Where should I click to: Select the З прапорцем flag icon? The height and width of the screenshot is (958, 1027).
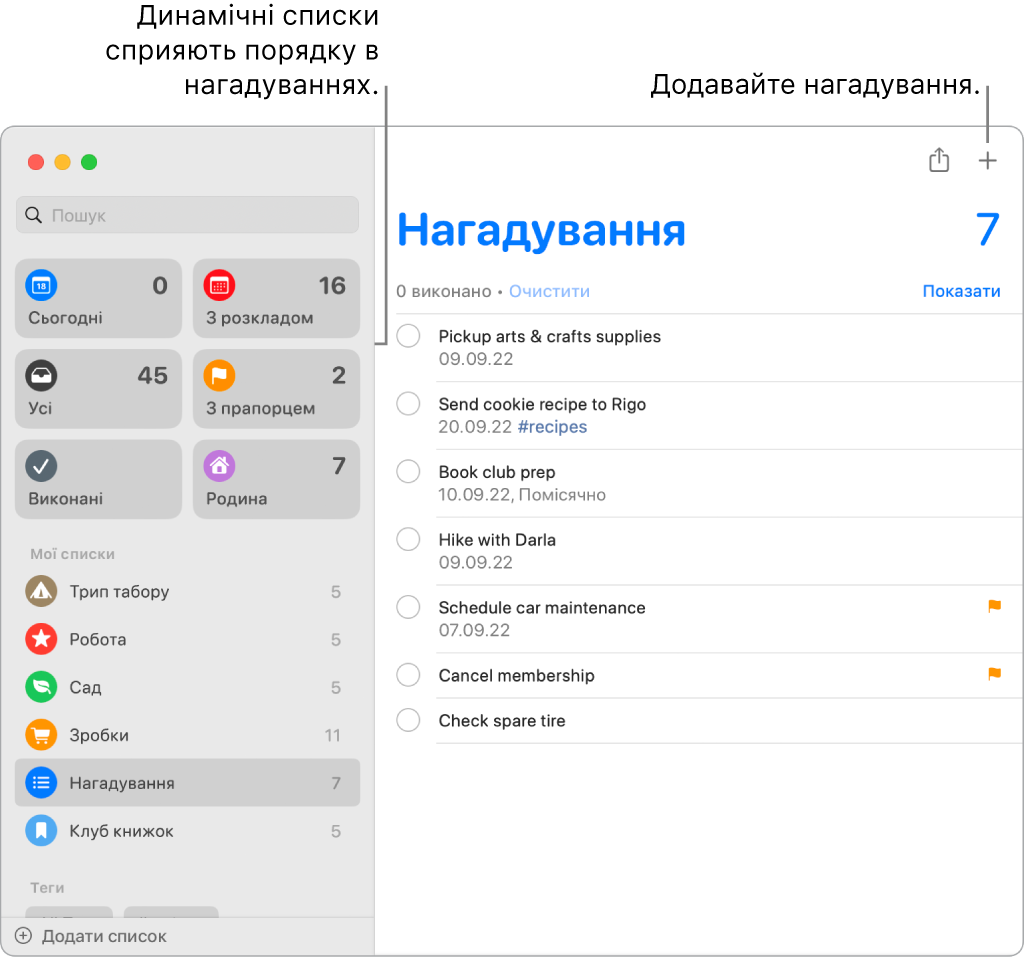click(x=219, y=377)
